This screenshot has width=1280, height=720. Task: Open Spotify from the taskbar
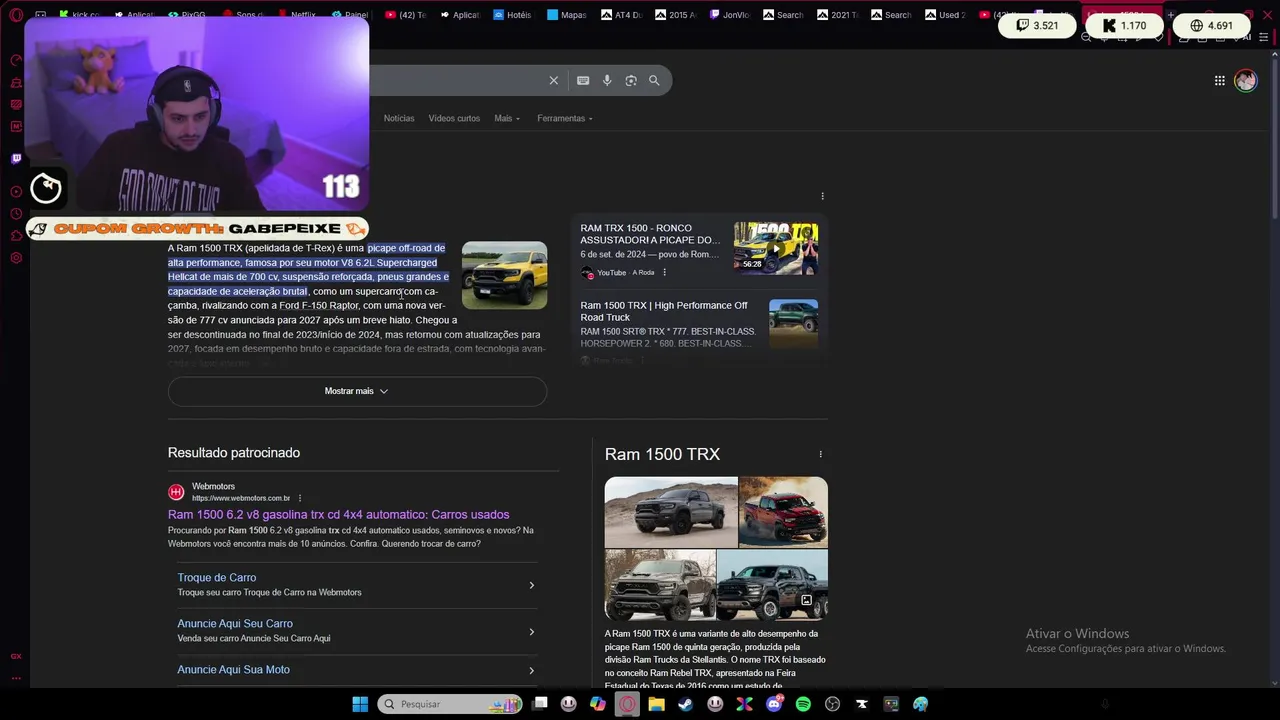click(x=803, y=704)
